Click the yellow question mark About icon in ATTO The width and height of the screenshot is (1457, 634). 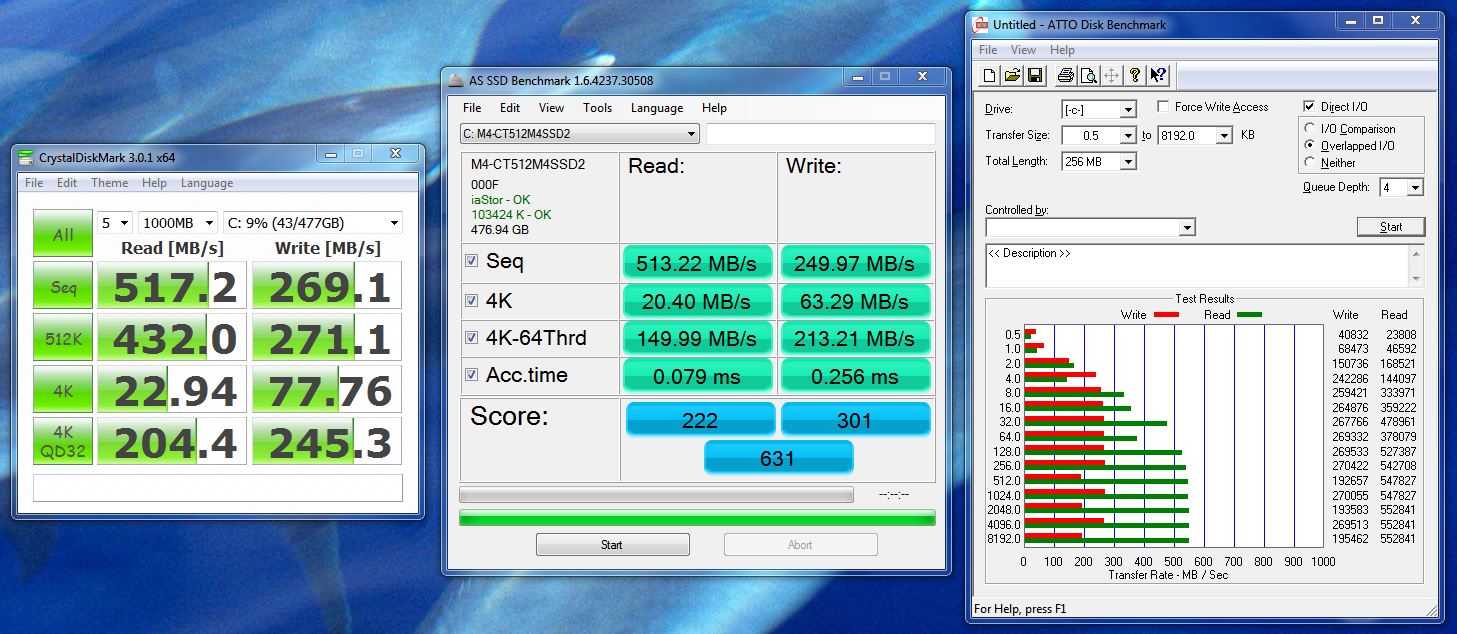pyautogui.click(x=1135, y=75)
